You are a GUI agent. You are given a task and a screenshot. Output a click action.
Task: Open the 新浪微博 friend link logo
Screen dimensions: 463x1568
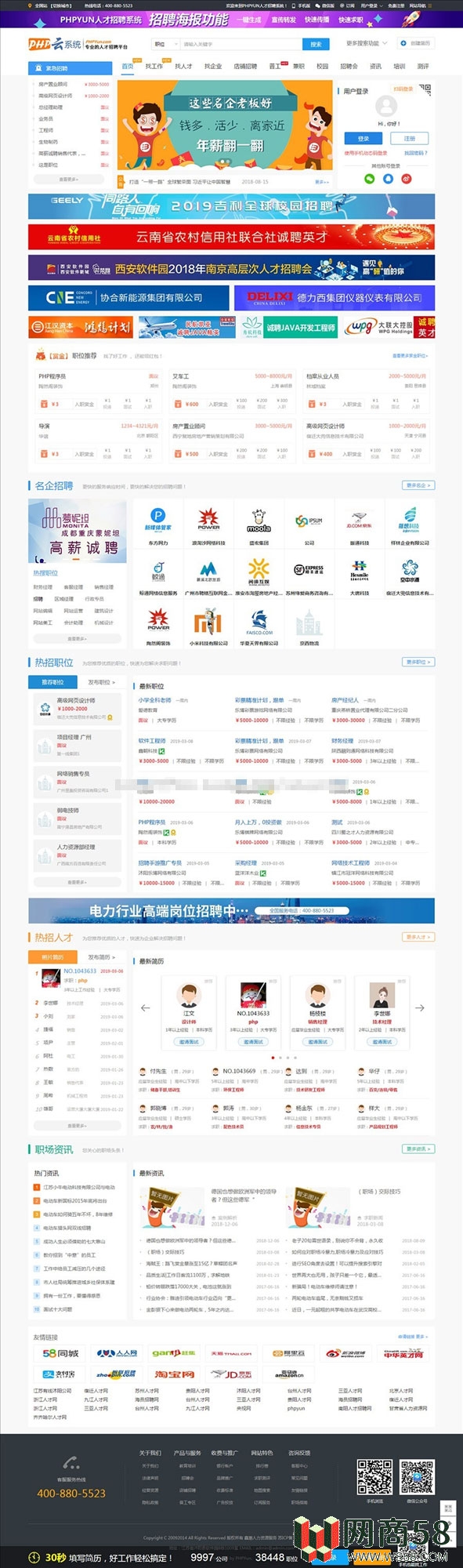(345, 1353)
